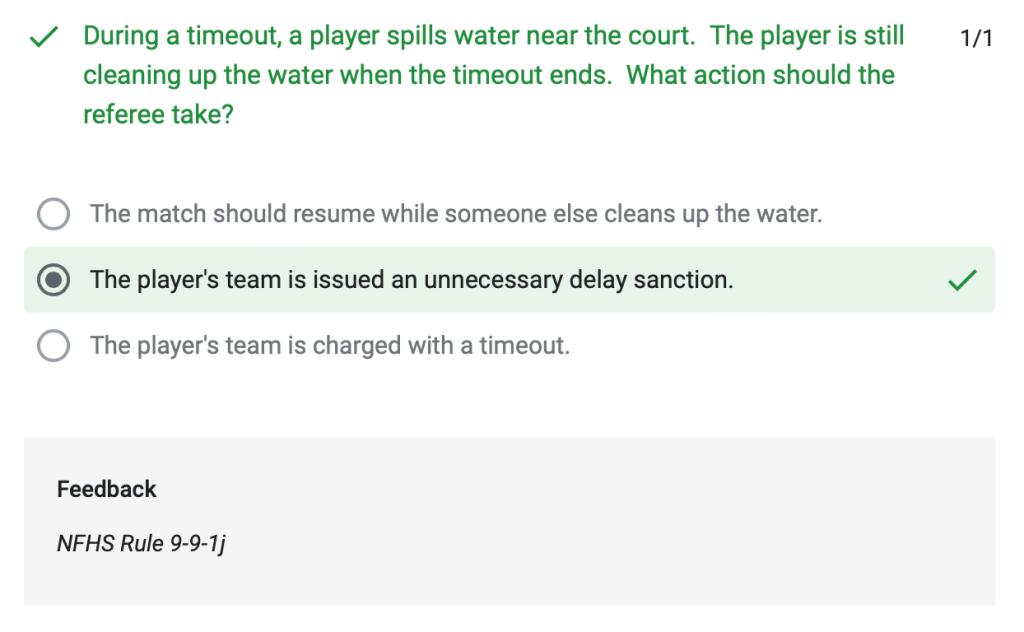1024x632 pixels.
Task: Click the "1/1" score indicator
Action: (x=975, y=38)
